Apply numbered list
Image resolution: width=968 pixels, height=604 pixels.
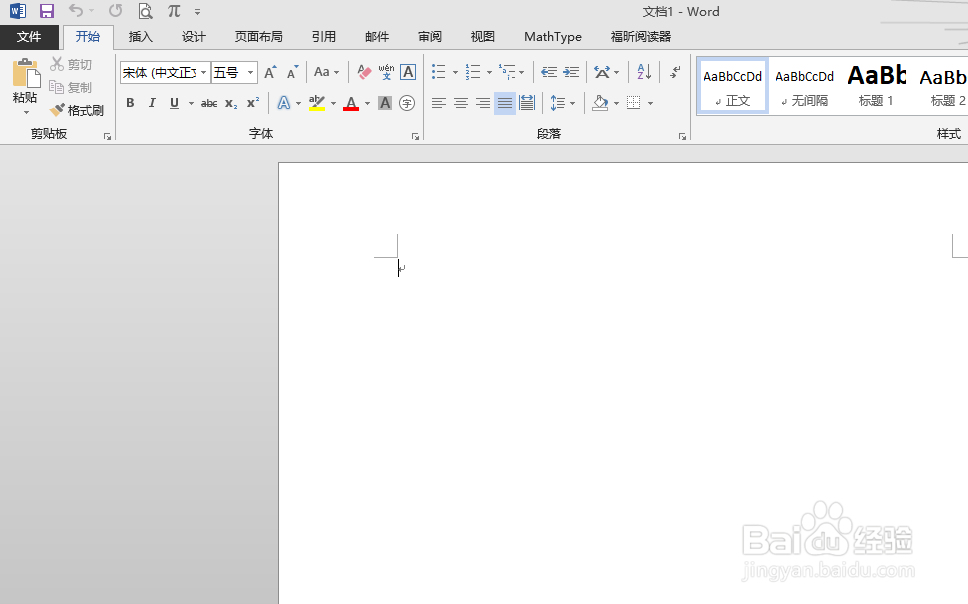coord(473,72)
